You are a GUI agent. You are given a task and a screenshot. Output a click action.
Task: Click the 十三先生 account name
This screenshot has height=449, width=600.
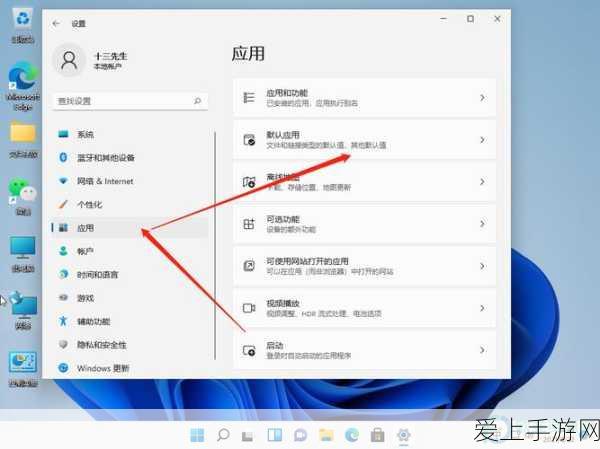pyautogui.click(x=111, y=56)
